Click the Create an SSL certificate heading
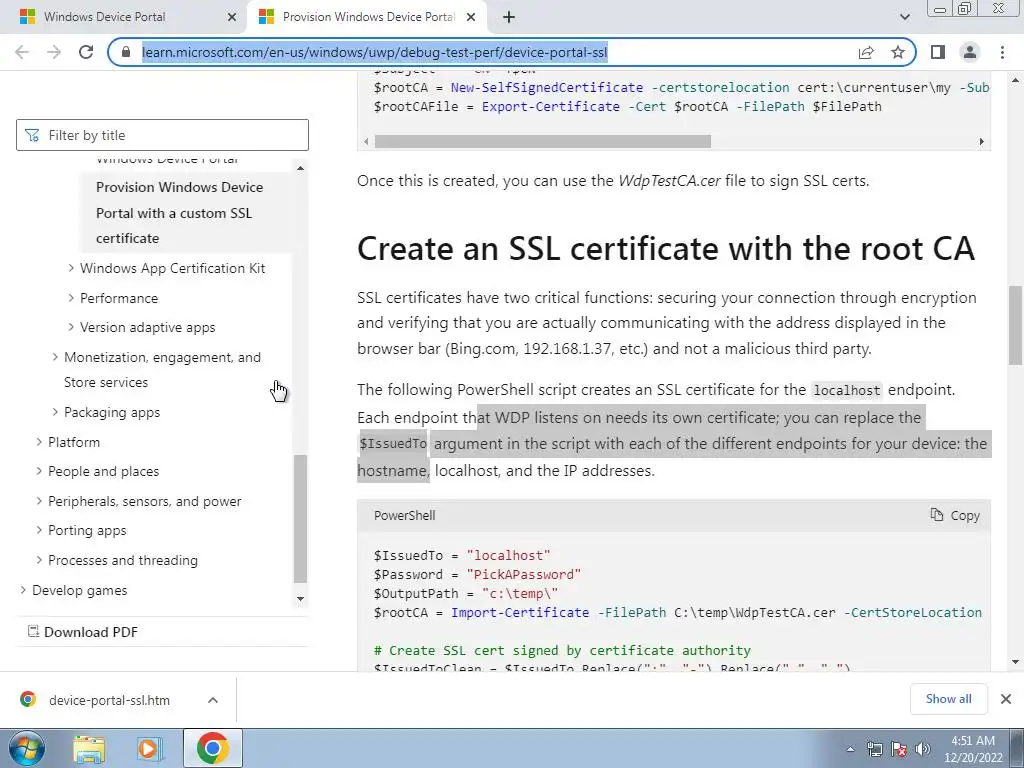Viewport: 1024px width, 768px height. [x=665, y=249]
